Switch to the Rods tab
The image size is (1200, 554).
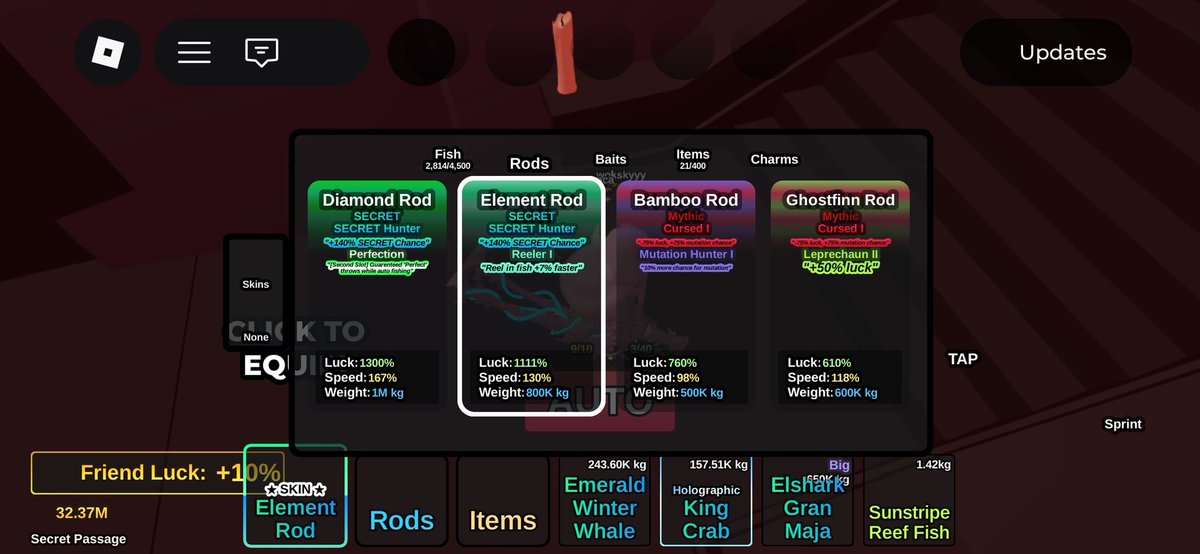[x=529, y=163]
